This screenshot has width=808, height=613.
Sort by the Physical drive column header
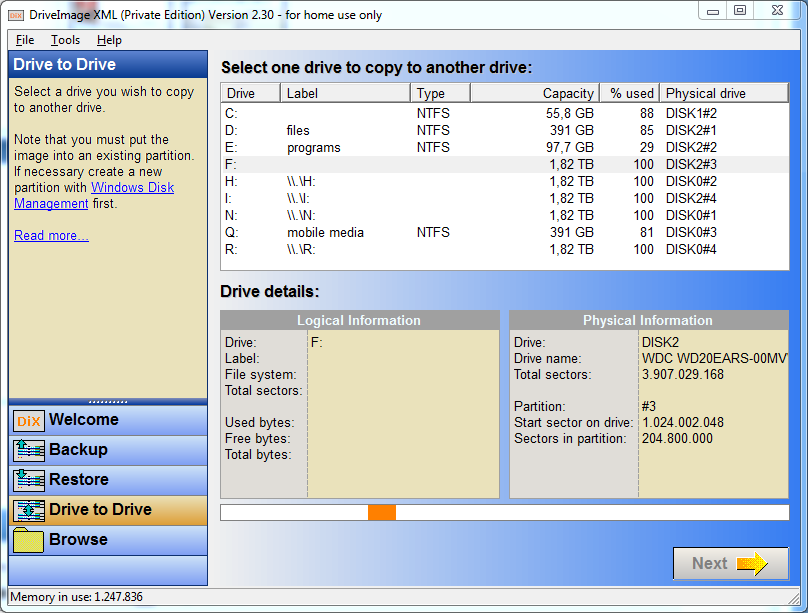coord(724,93)
